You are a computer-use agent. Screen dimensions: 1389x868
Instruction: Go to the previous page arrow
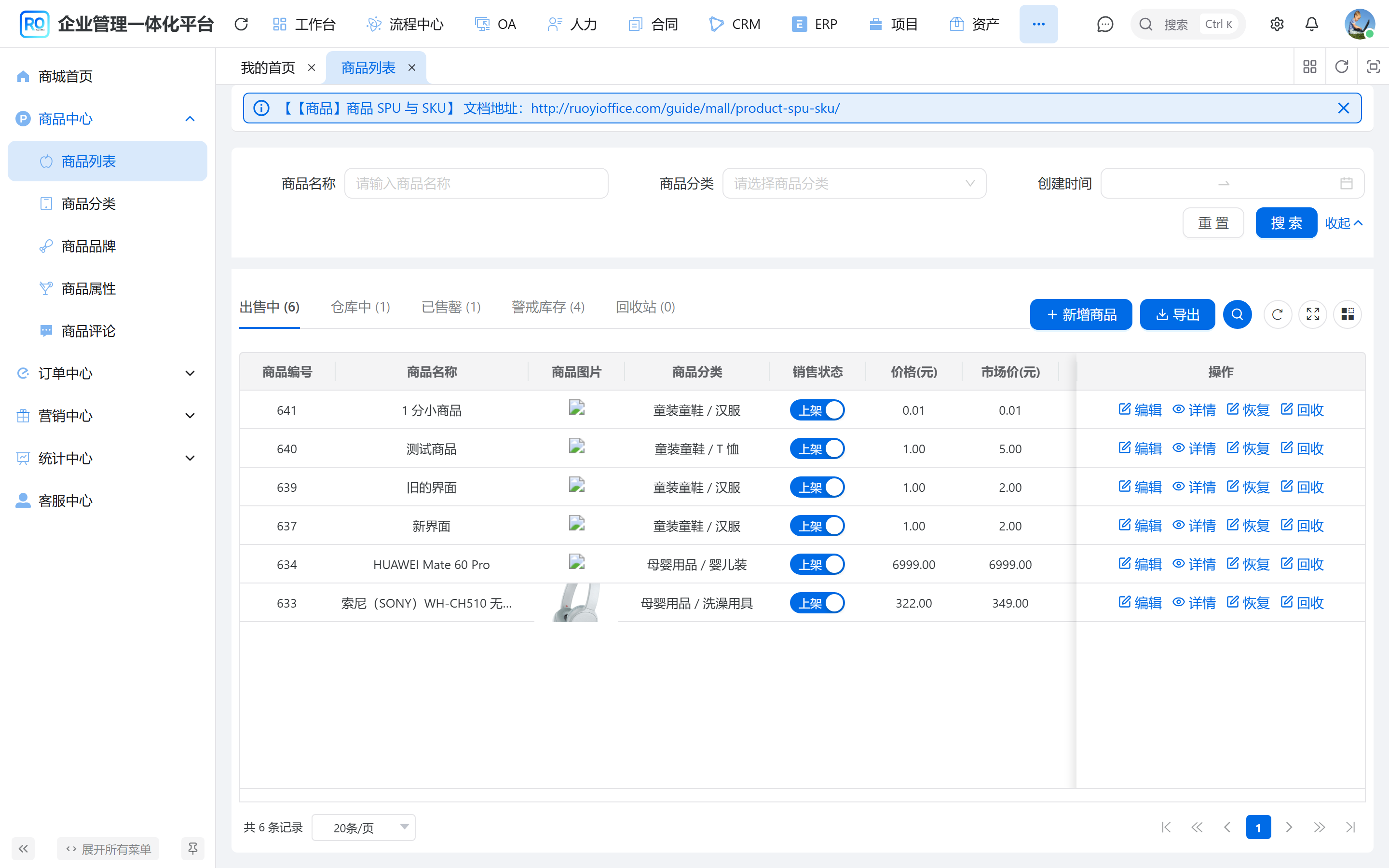coord(1227,827)
